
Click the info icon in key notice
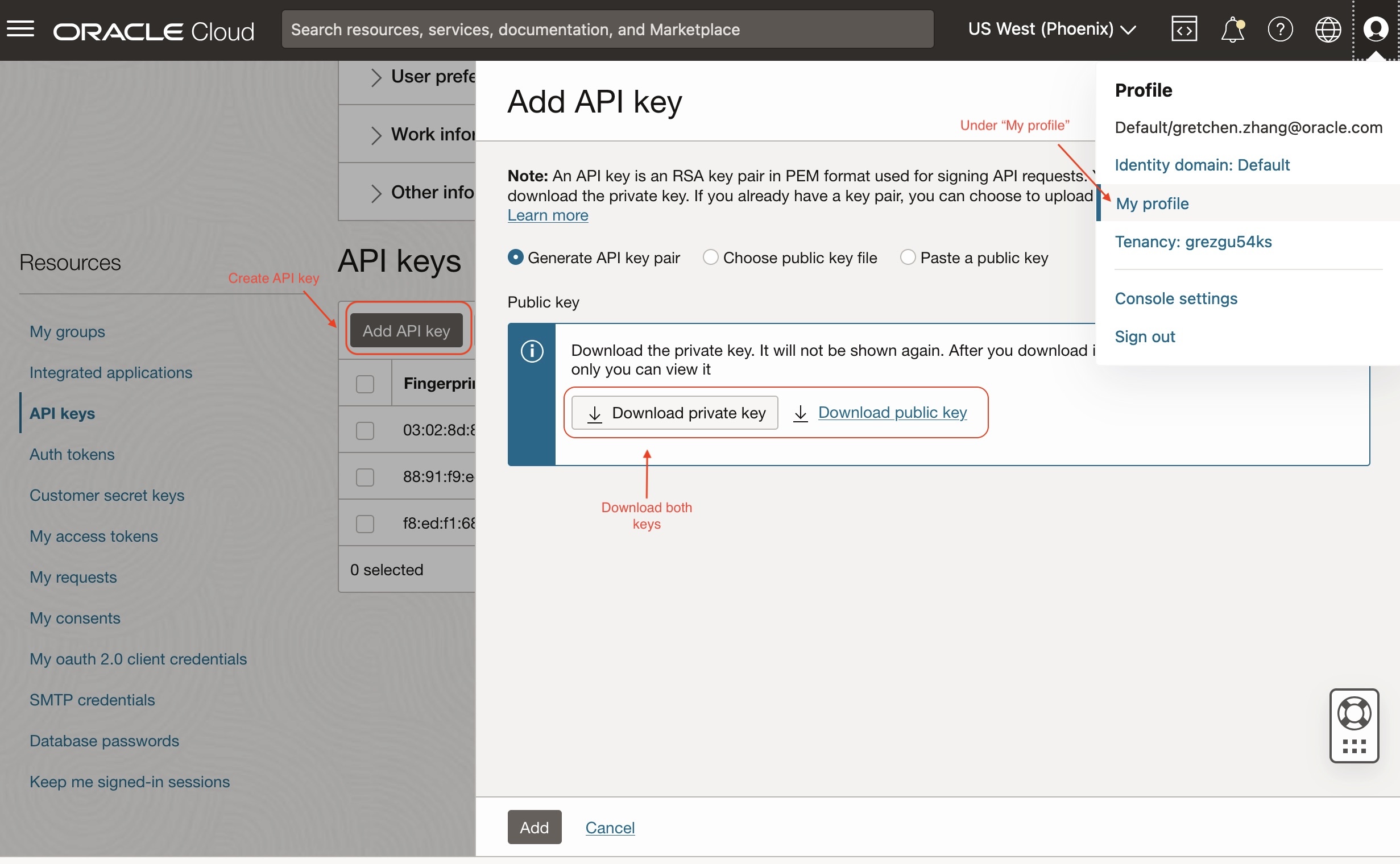pyautogui.click(x=532, y=351)
